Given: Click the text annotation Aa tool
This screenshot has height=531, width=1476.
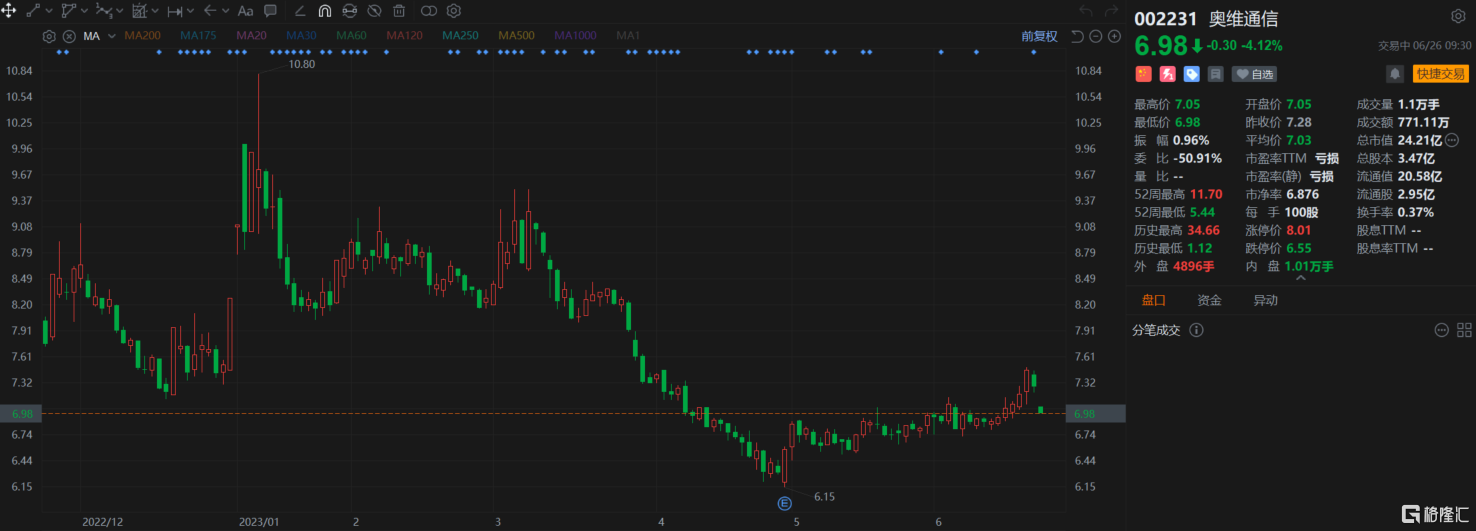Looking at the screenshot, I should click(x=245, y=11).
